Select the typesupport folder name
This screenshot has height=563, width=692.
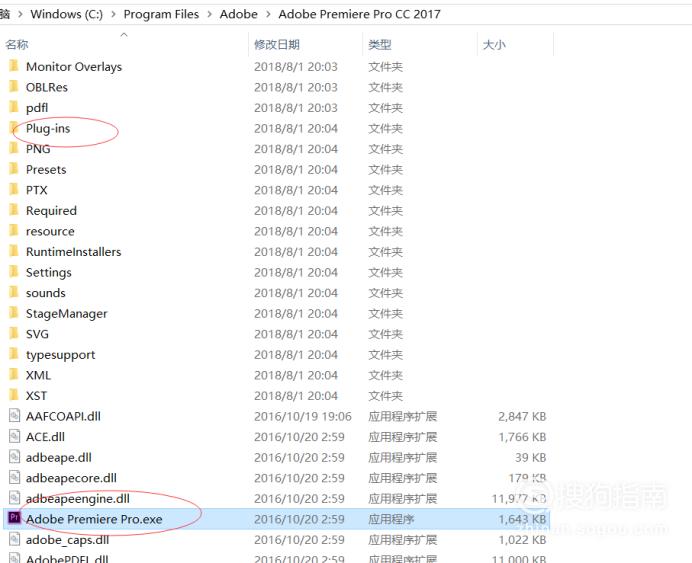point(60,355)
